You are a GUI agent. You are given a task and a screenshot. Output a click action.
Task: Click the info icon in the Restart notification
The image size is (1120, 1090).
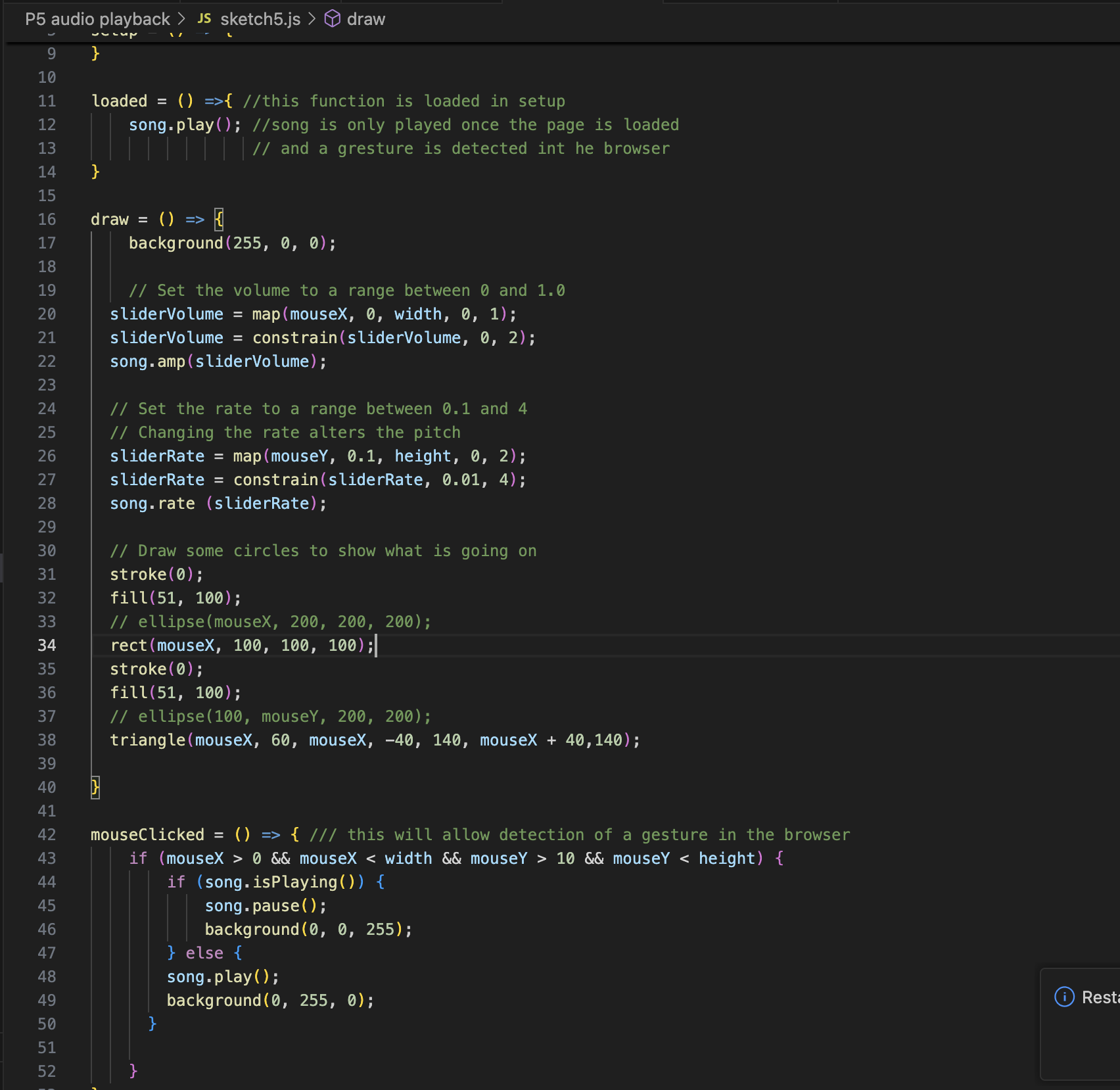[x=1064, y=997]
